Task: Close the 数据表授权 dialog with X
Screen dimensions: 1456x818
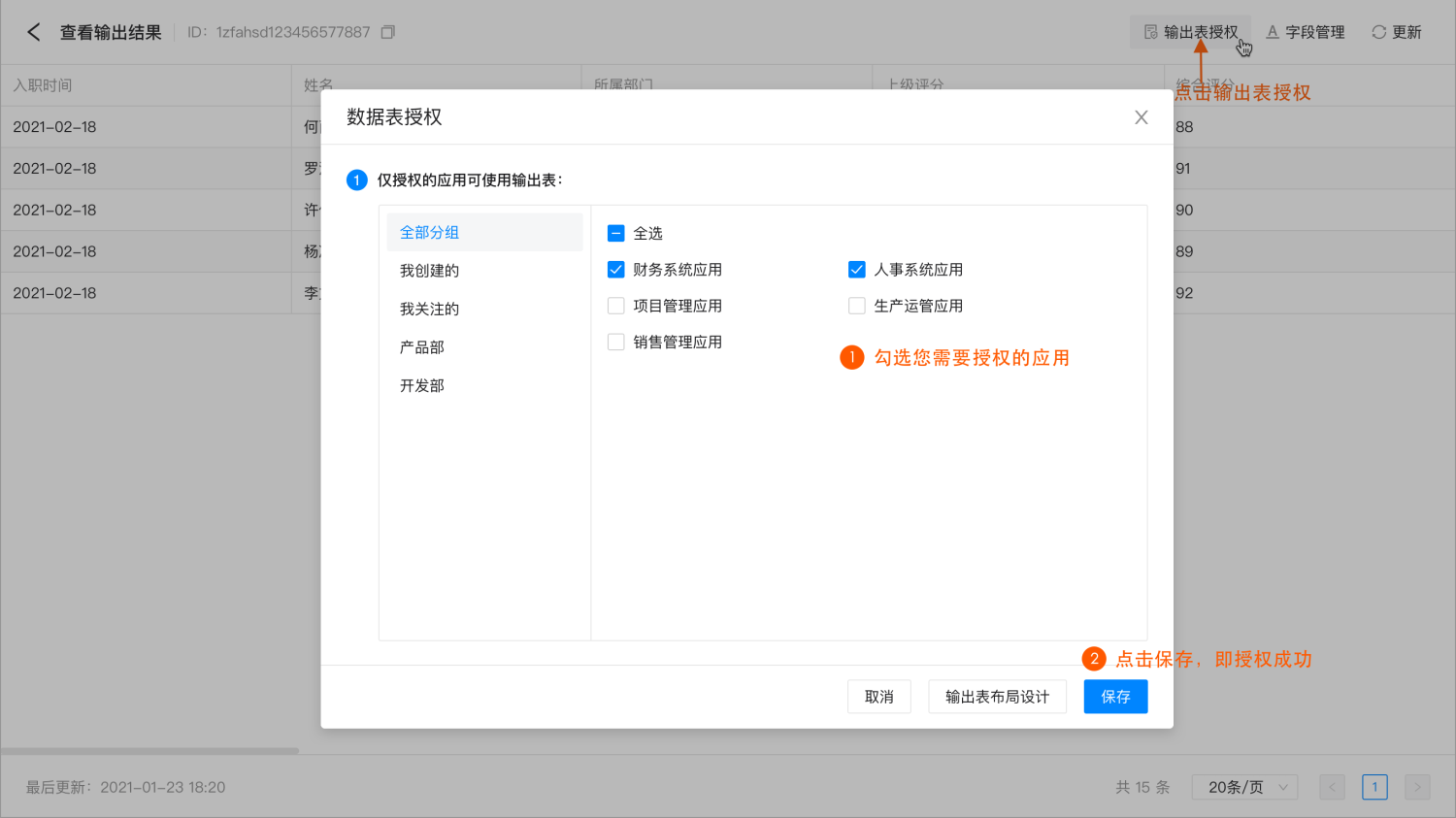Action: 1142,117
